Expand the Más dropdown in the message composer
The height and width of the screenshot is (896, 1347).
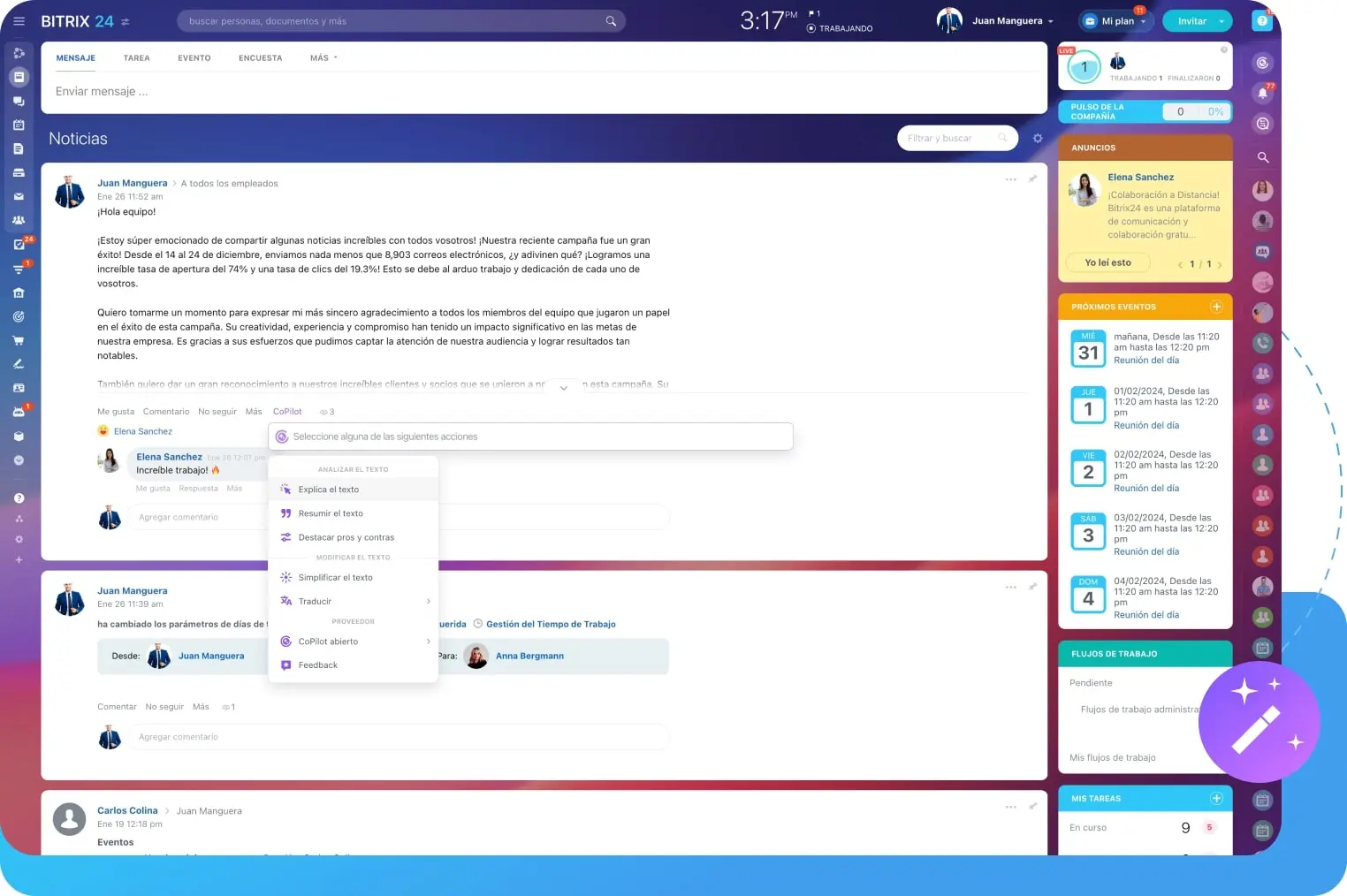click(x=323, y=58)
